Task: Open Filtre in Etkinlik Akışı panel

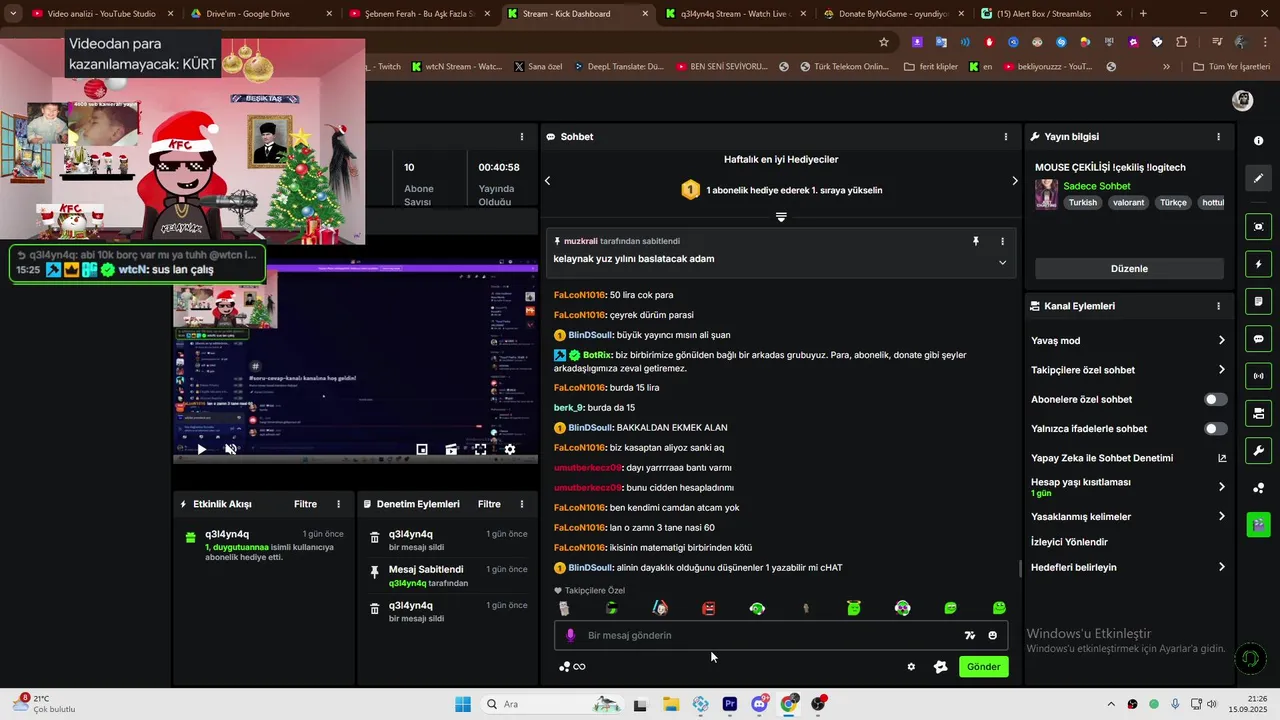Action: 305,504
